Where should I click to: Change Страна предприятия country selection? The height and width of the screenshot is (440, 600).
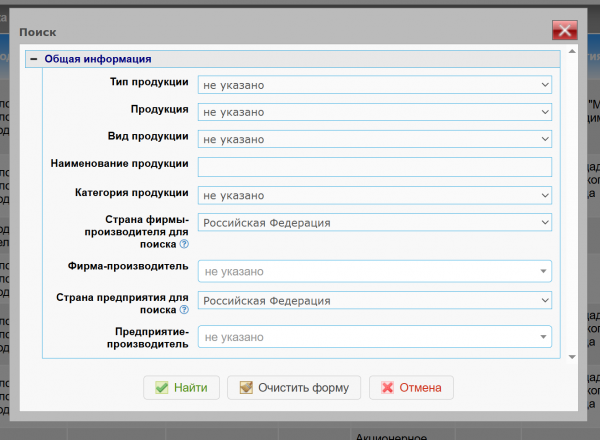tap(374, 300)
